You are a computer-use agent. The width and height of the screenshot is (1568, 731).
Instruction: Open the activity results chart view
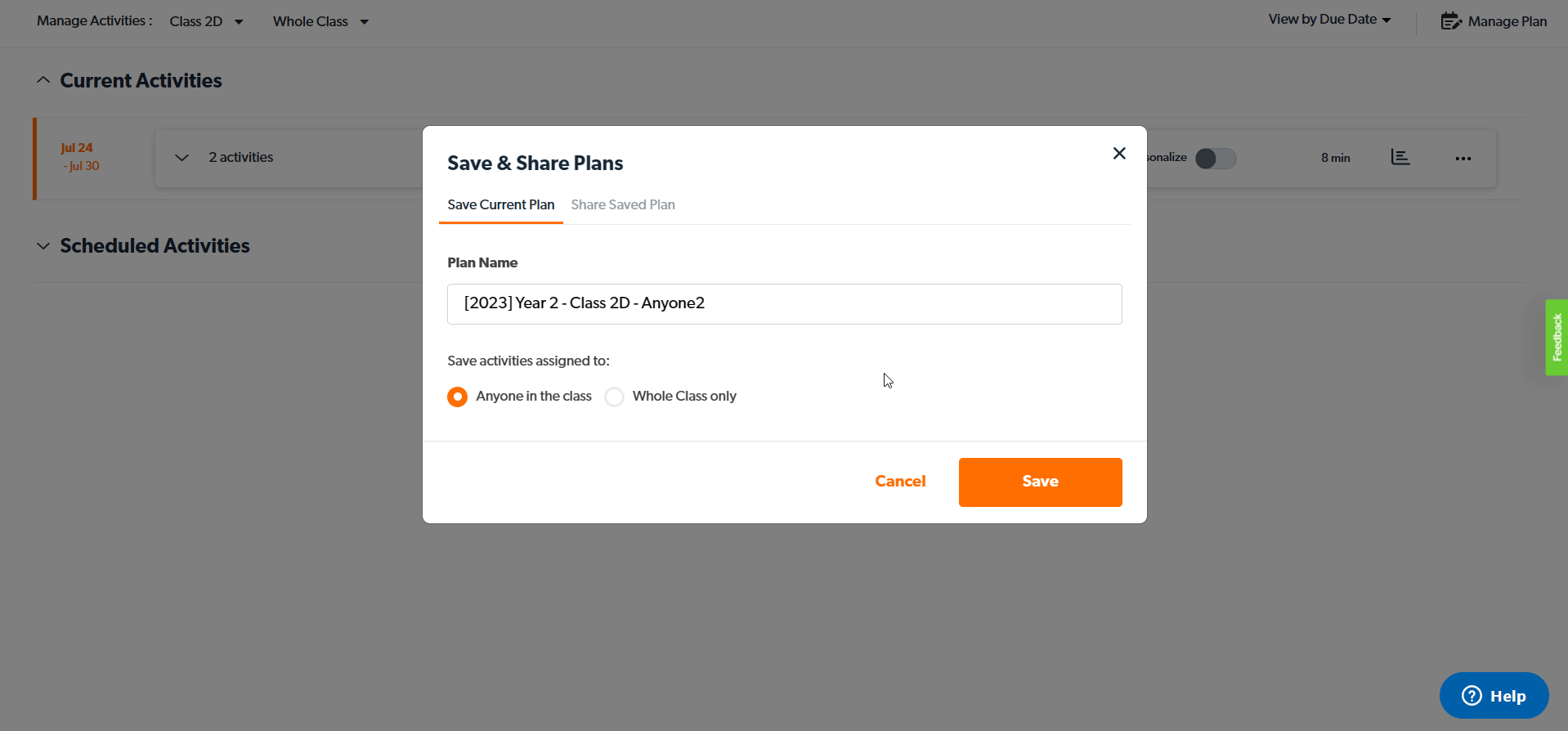(x=1401, y=158)
